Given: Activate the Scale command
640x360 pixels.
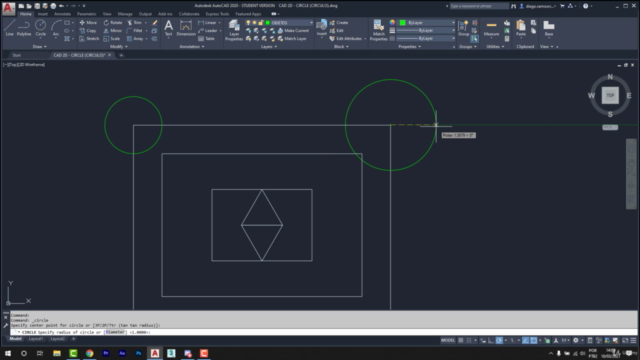Looking at the screenshot, I should pos(112,39).
